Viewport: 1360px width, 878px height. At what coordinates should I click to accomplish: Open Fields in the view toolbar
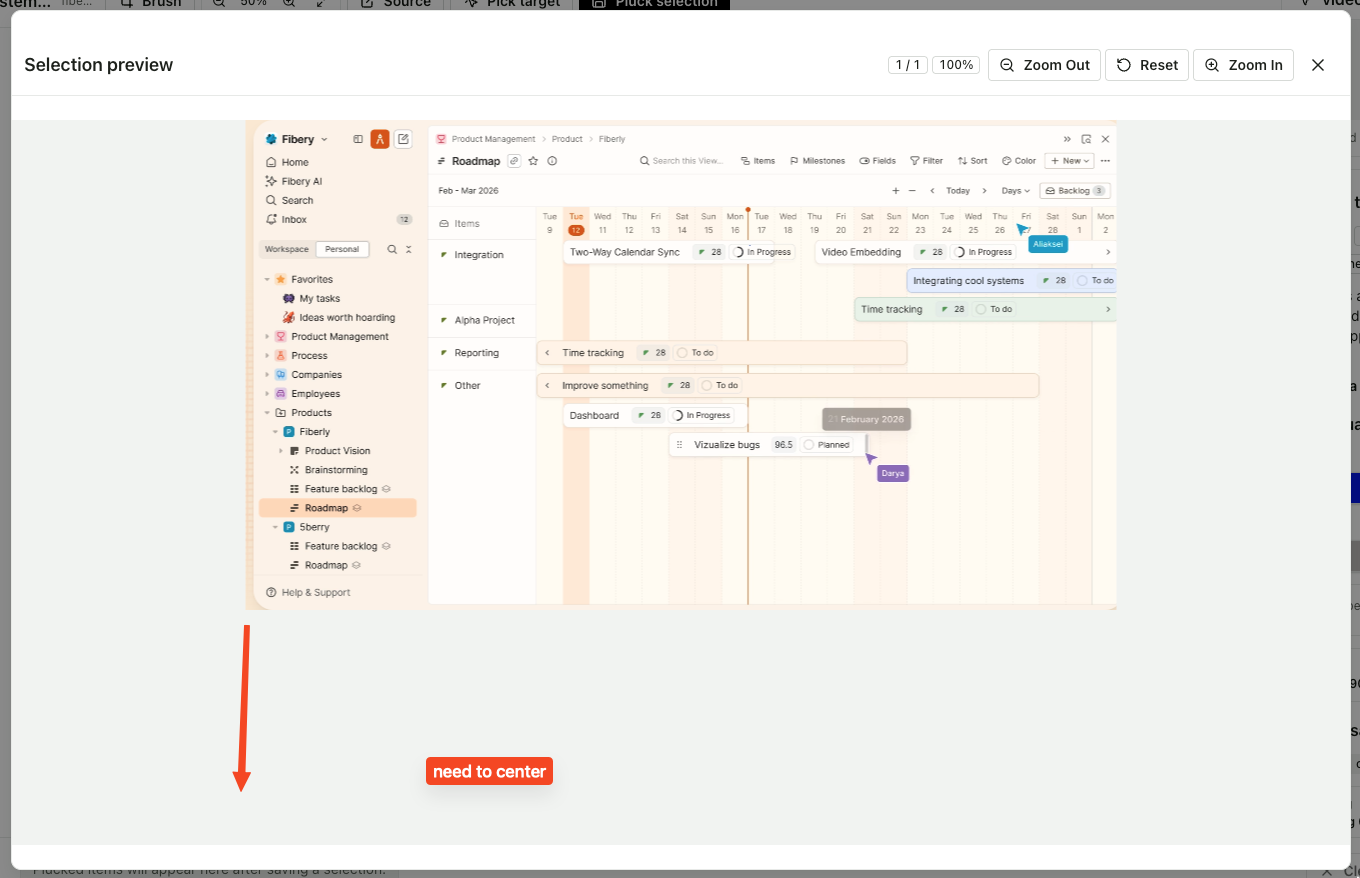(x=878, y=160)
